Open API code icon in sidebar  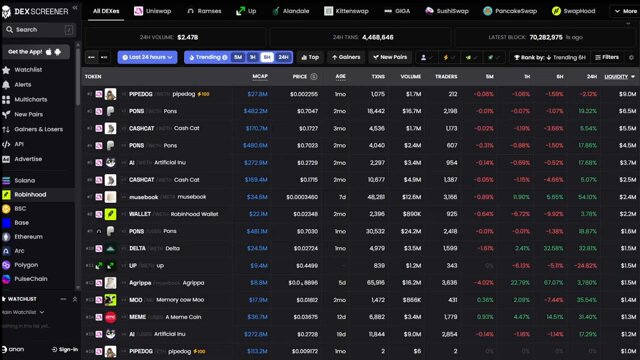(x=6, y=144)
